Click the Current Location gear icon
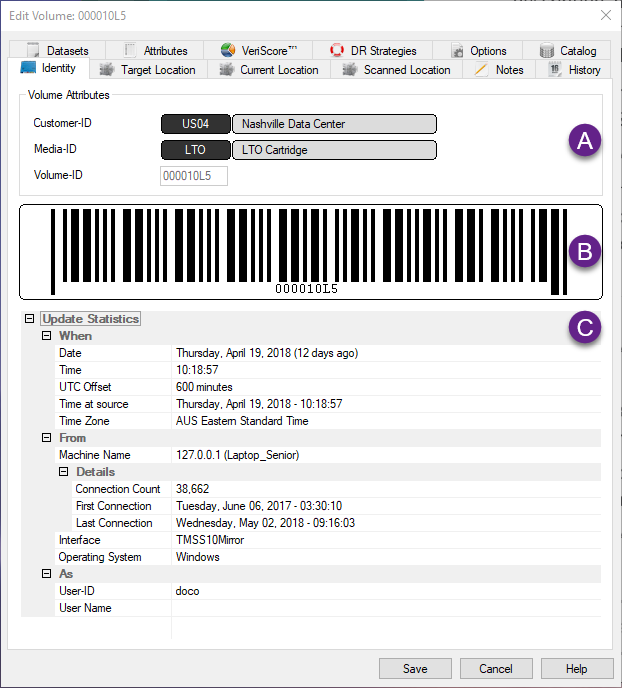Screen dimensions: 622x688 coord(226,69)
